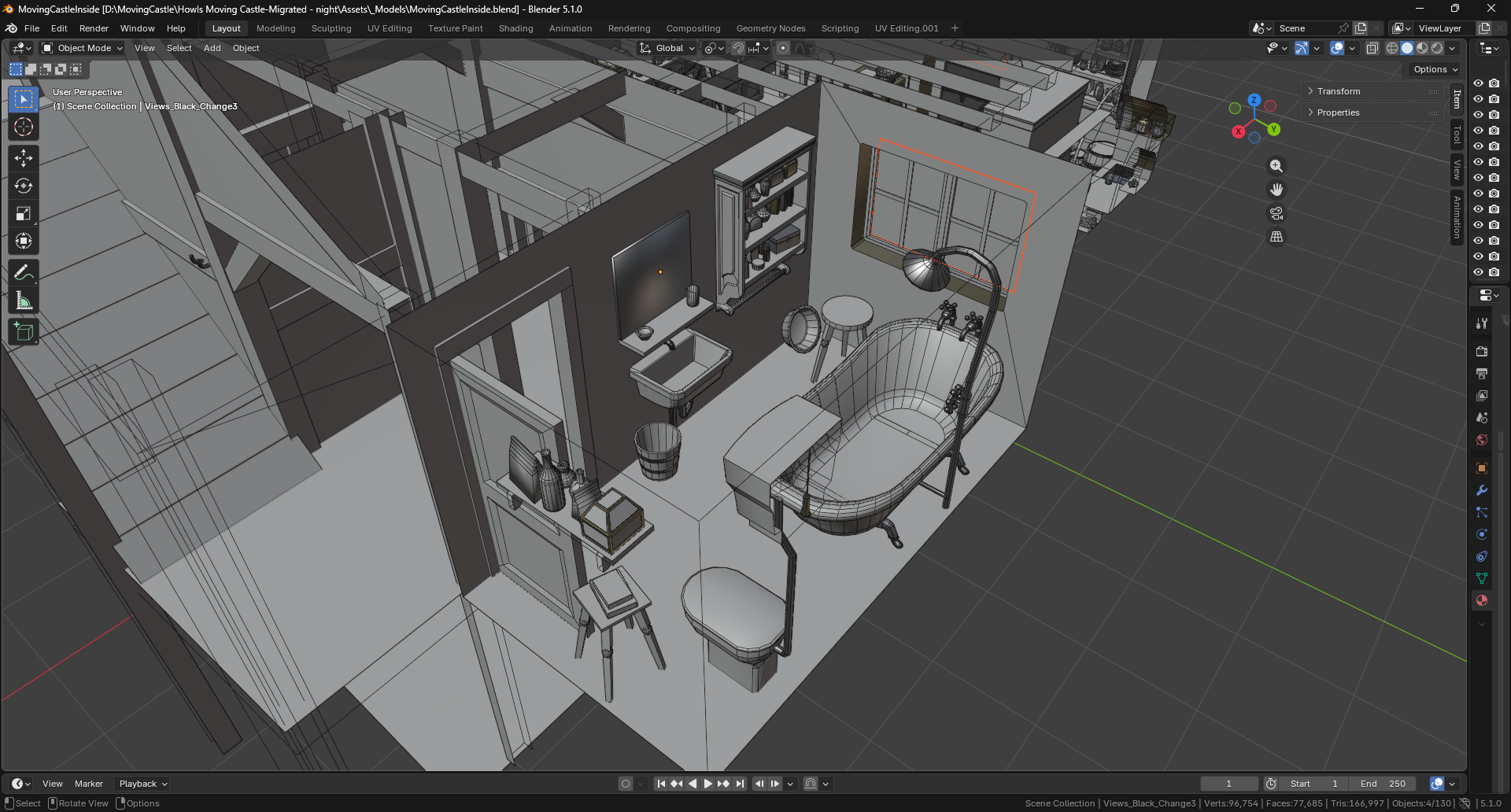
Task: Open the pivot point dropdown
Action: 714,48
